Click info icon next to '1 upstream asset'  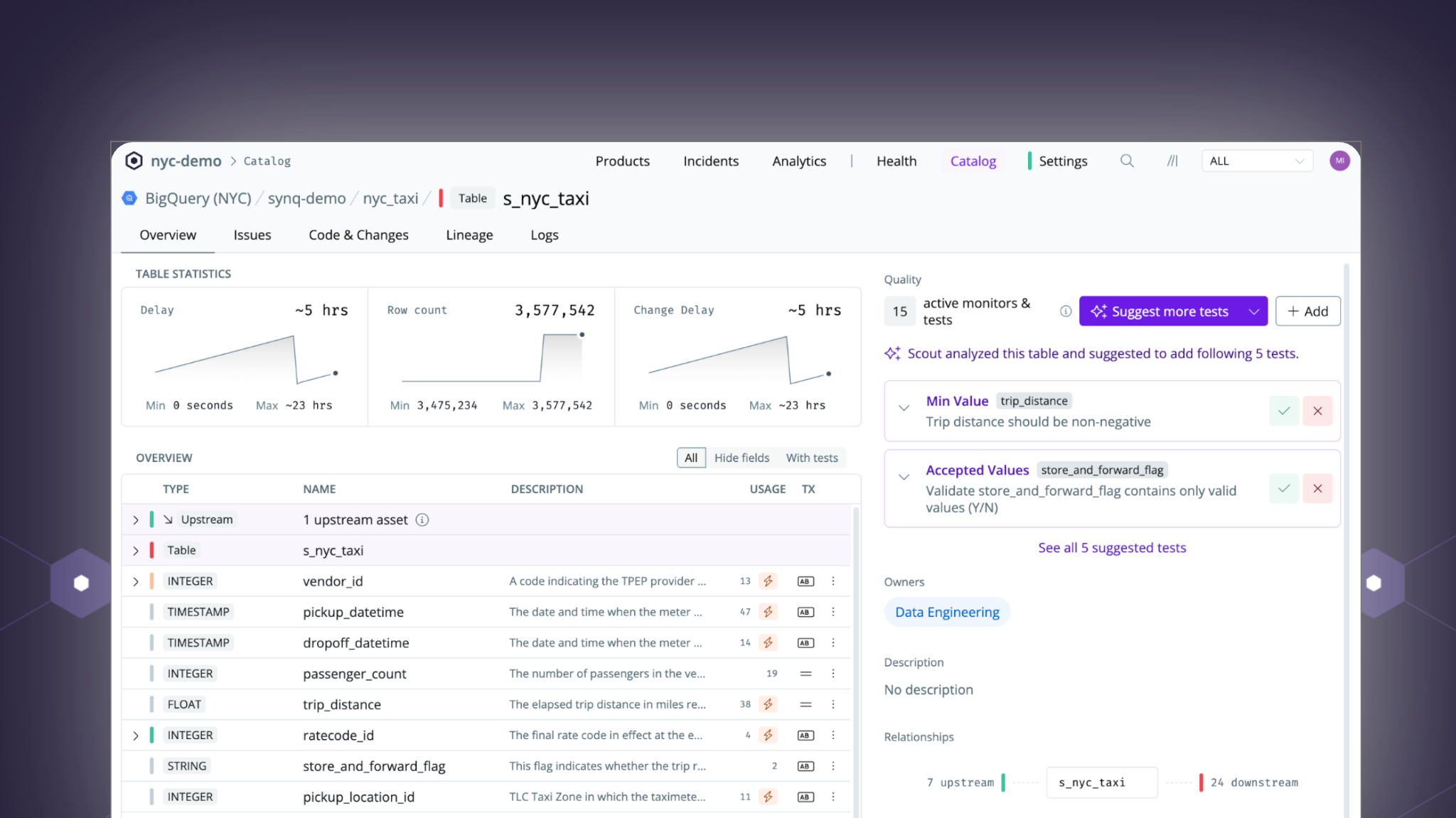coord(422,520)
